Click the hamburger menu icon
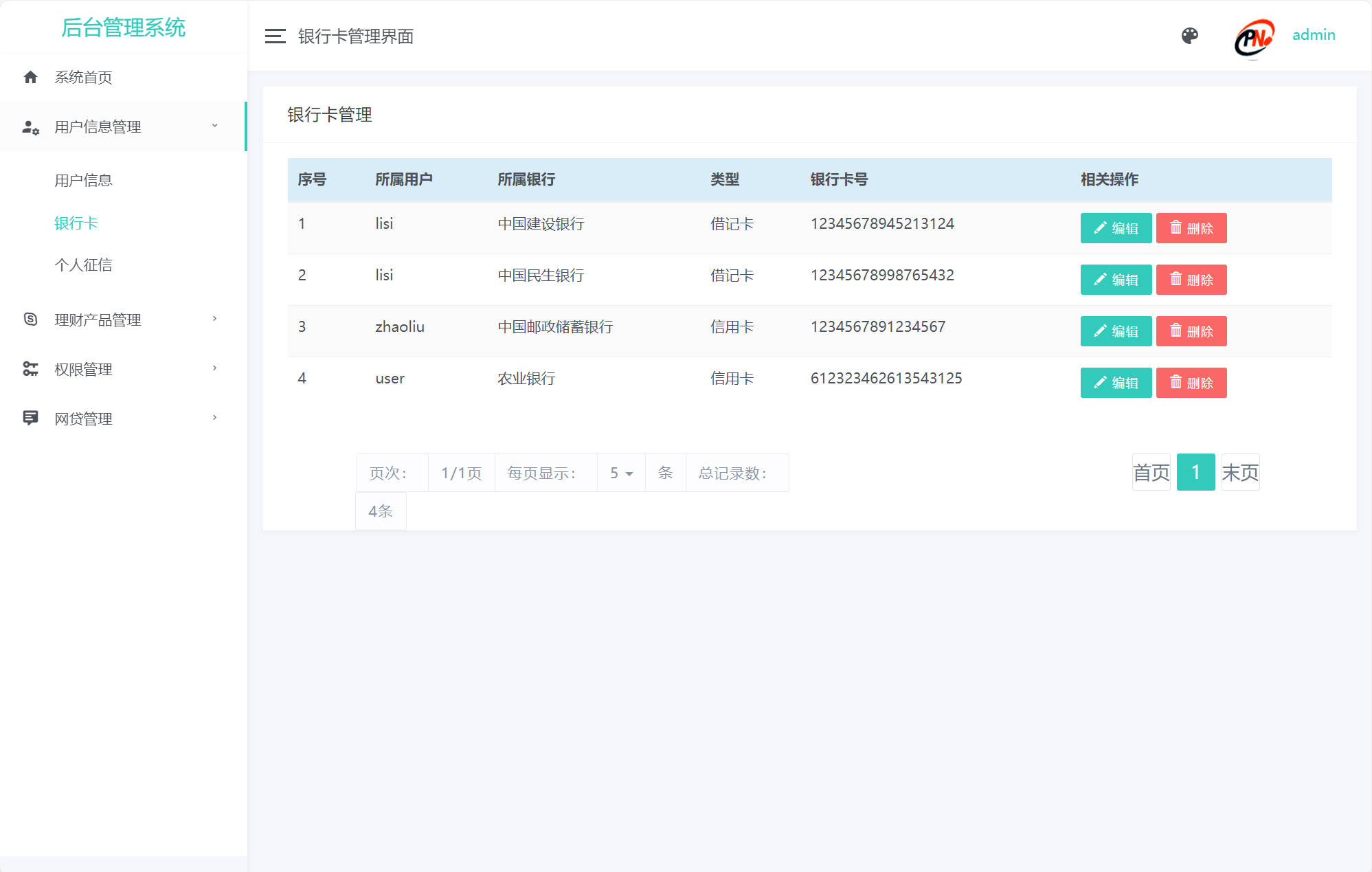This screenshot has height=872, width=1372. click(x=274, y=36)
